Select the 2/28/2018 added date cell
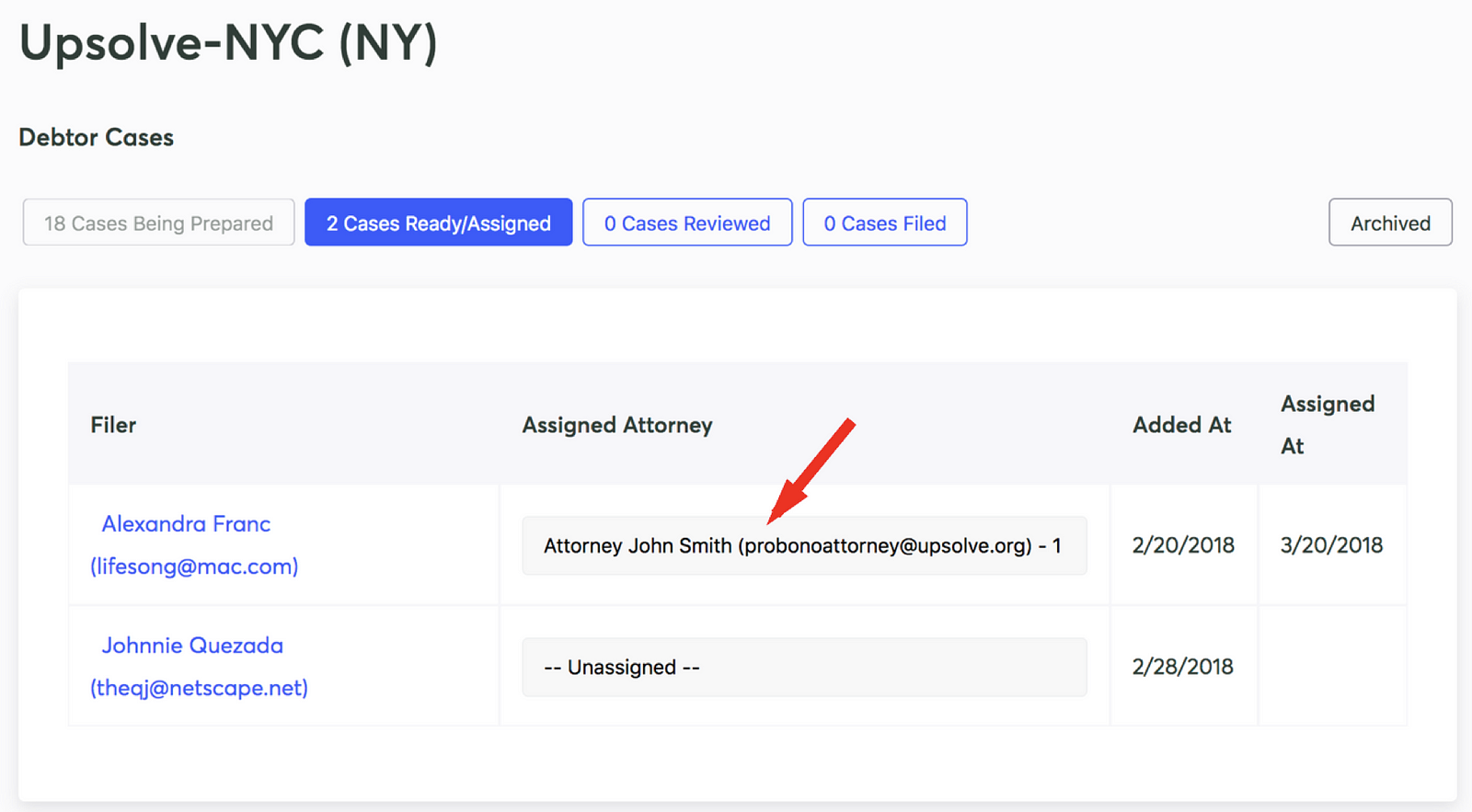This screenshot has width=1472, height=812. (1183, 666)
